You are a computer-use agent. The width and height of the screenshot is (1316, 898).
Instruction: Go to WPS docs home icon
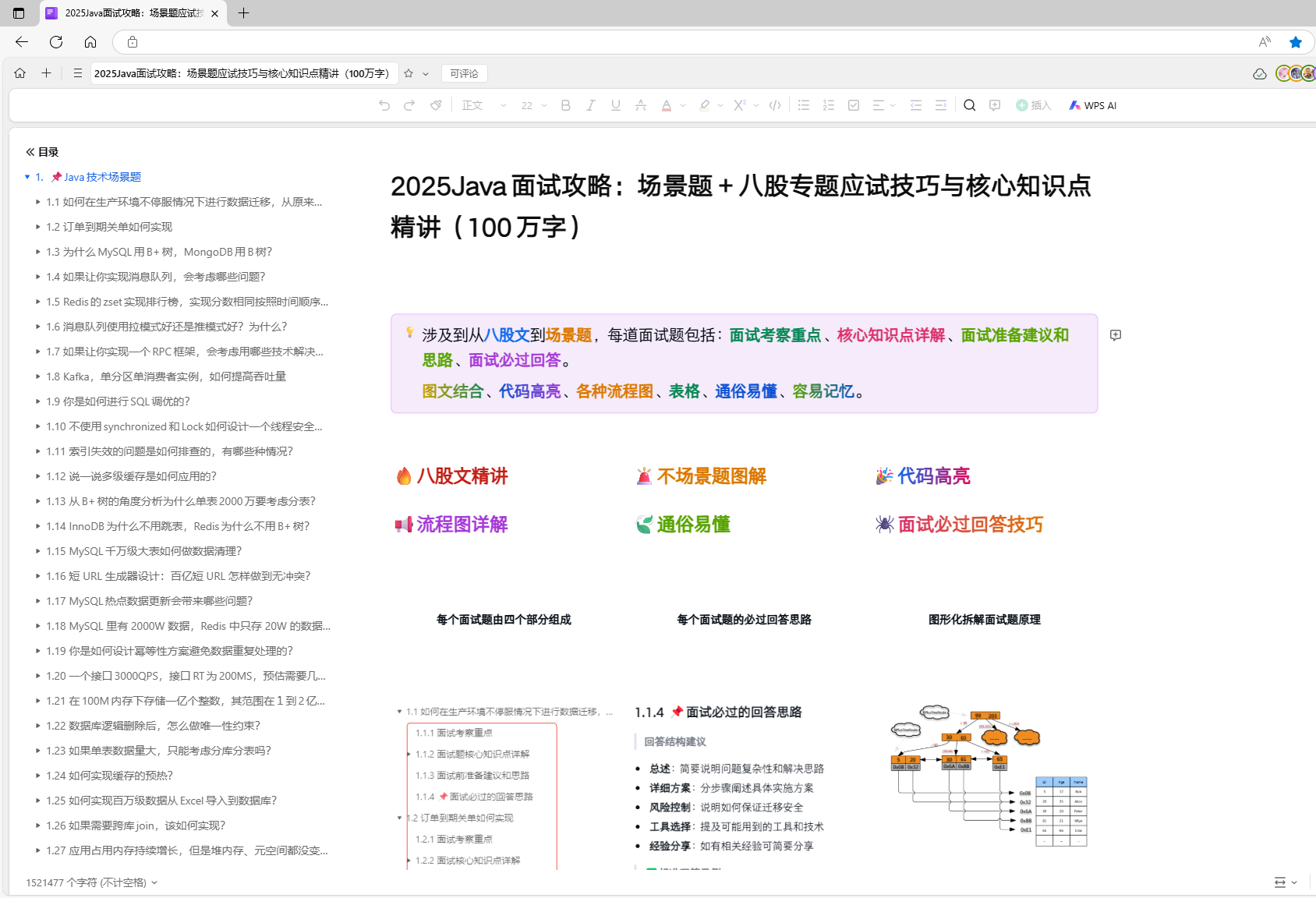coord(20,73)
